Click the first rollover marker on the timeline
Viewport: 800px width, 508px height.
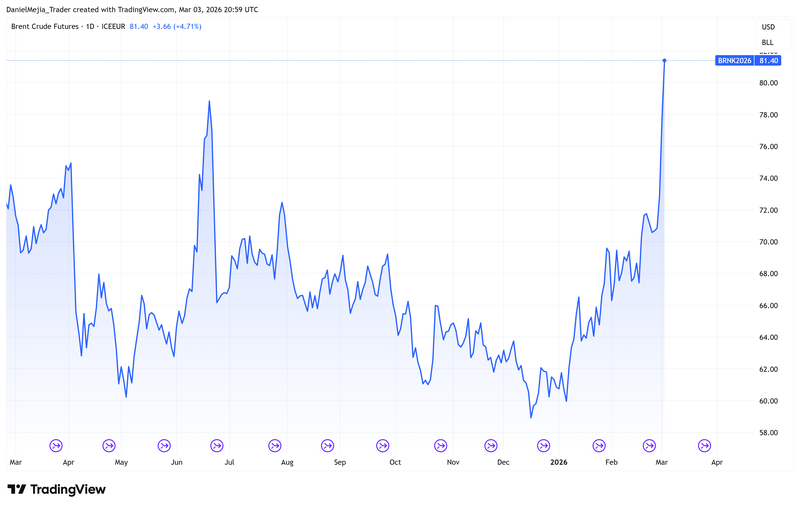coord(56,446)
